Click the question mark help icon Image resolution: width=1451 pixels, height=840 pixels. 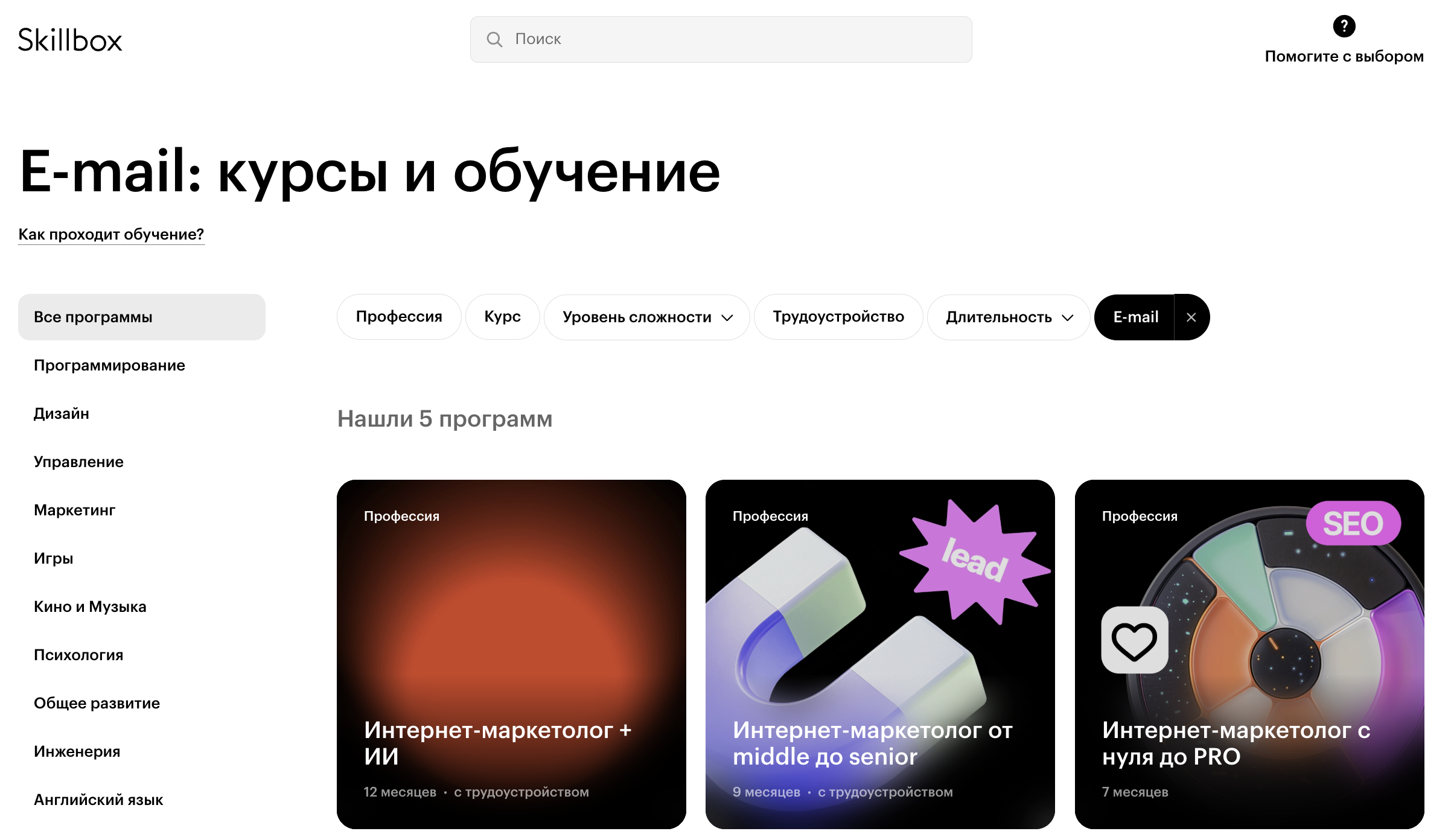click(1344, 26)
